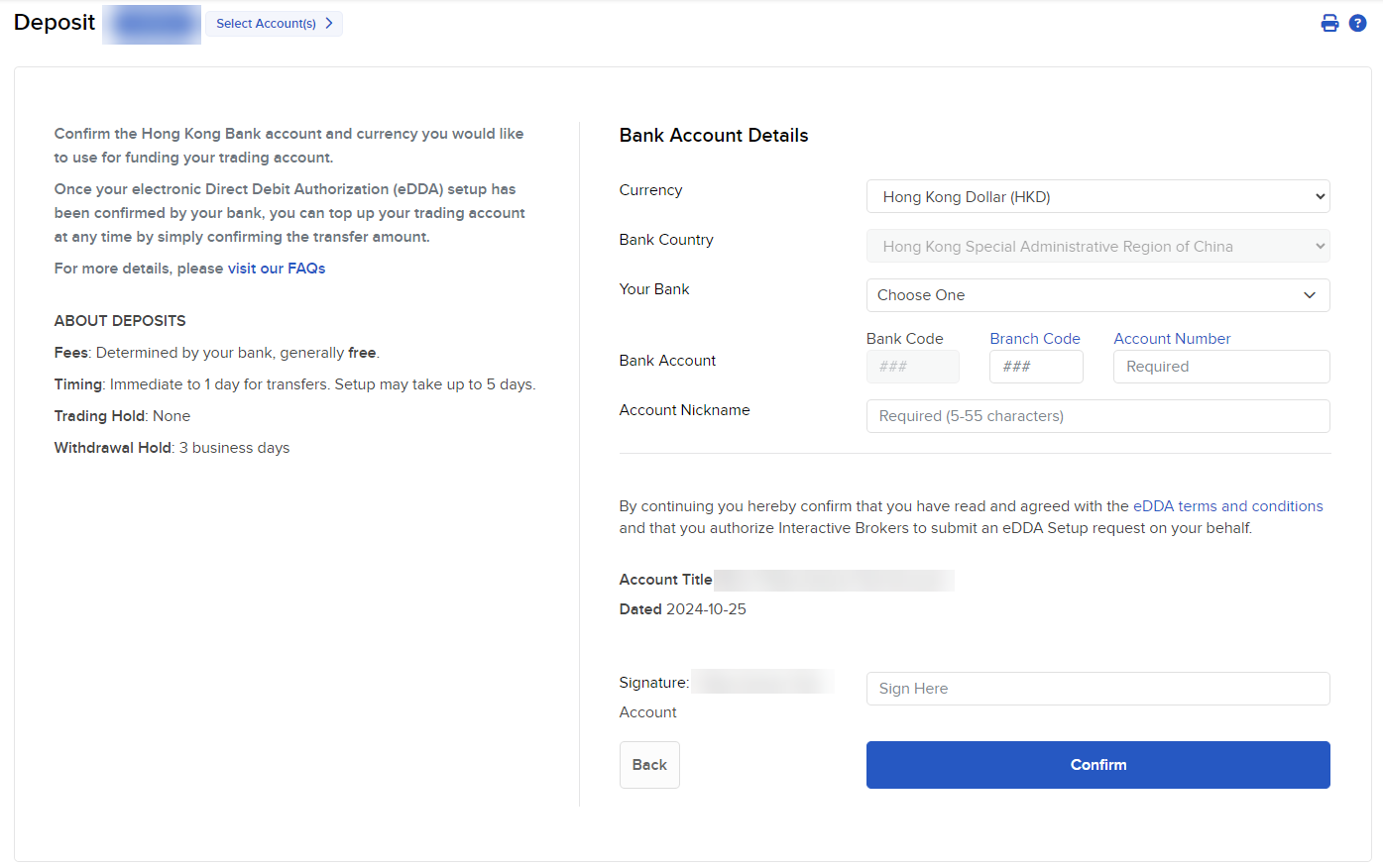
Task: Click the Bank Code input field
Action: 912,367
